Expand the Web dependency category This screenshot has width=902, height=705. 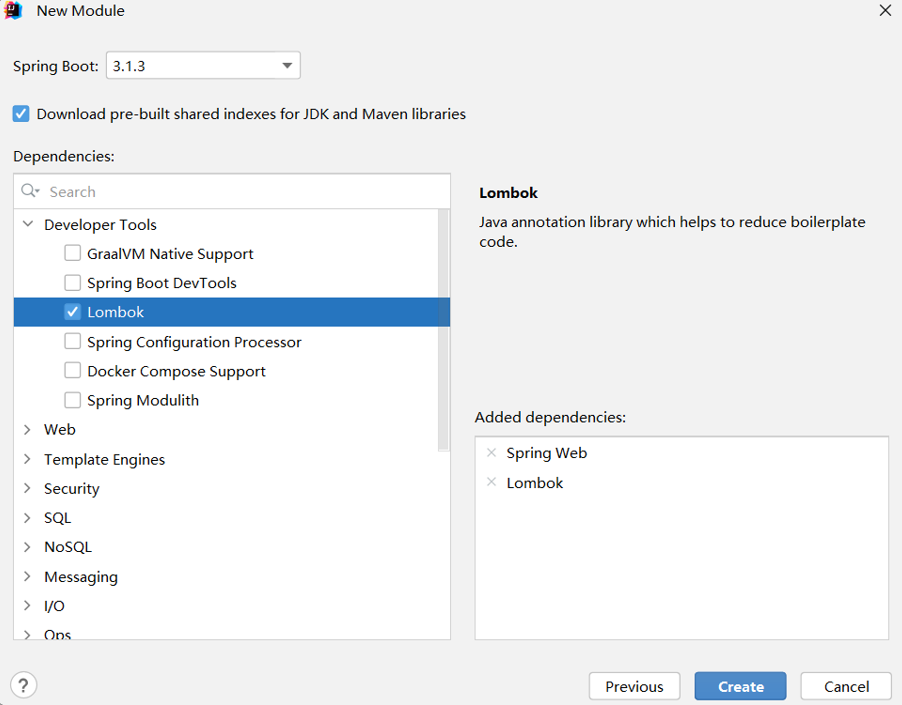tap(28, 429)
